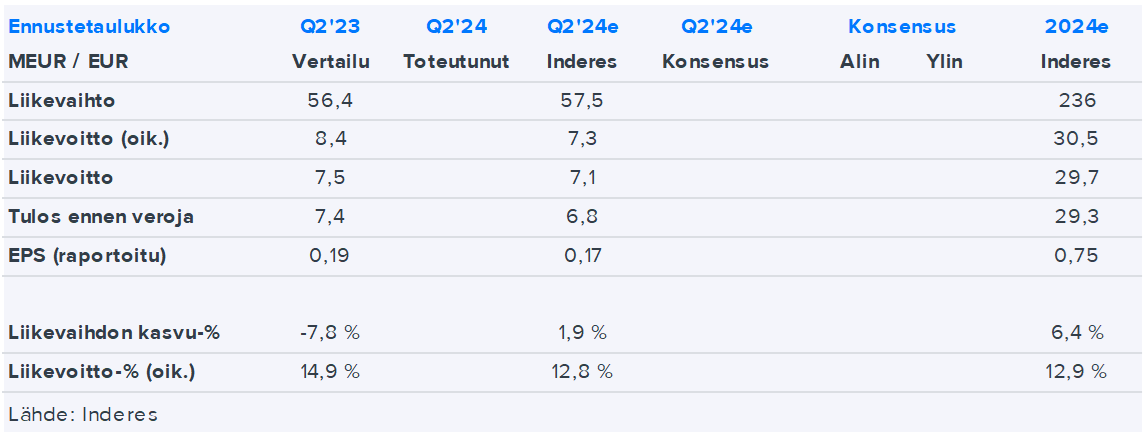The image size is (1145, 432).
Task: Select the Alin consensus subheader
Action: (x=859, y=62)
